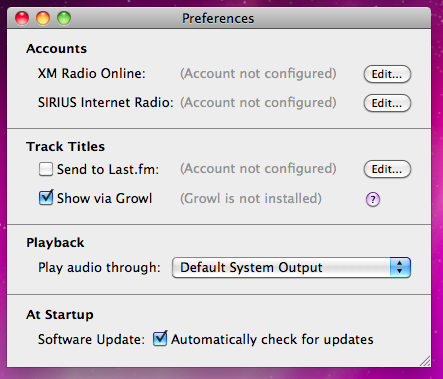Edit the XM Radio Online account
The image size is (443, 379).
point(387,74)
